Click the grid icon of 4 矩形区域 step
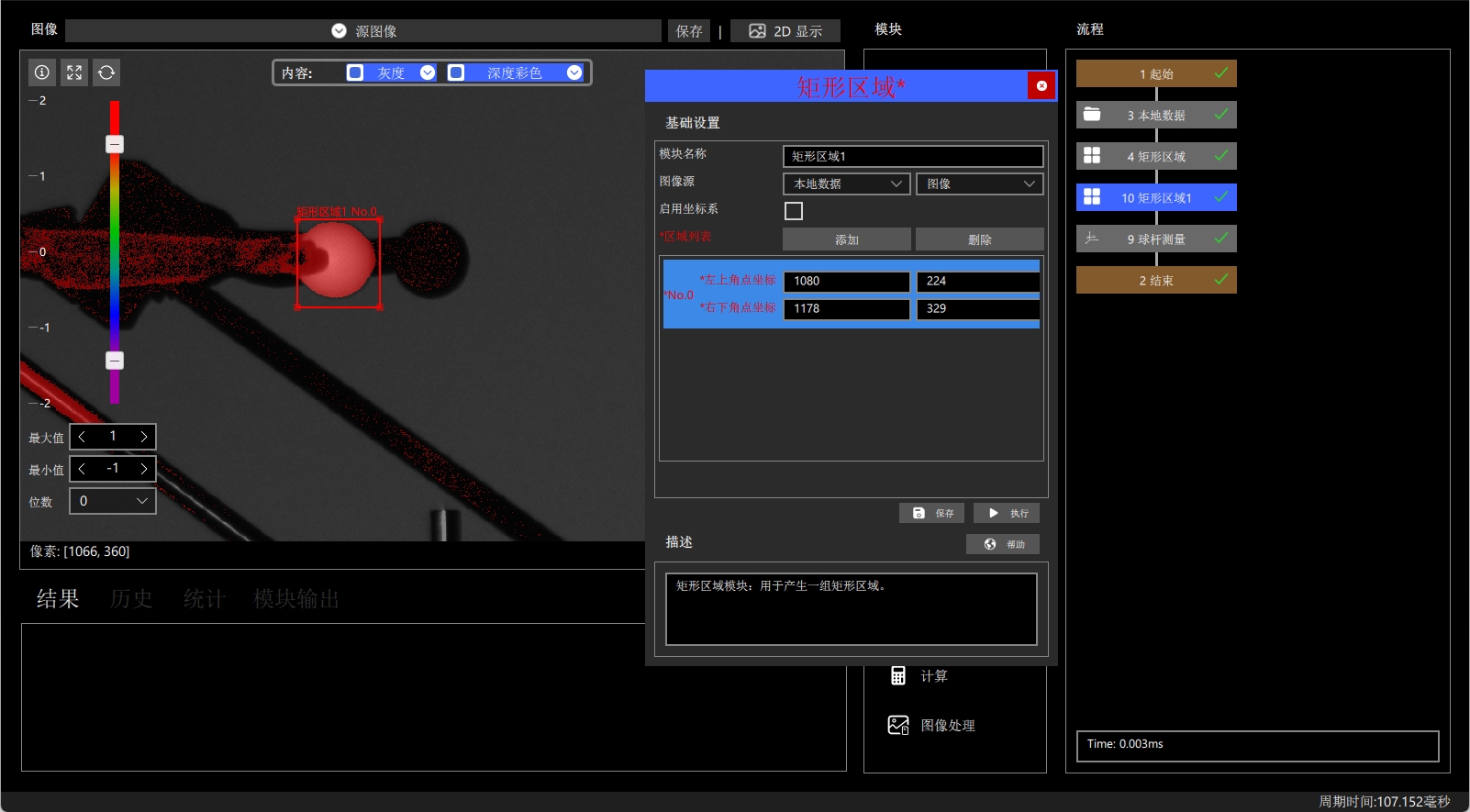1470x812 pixels. pyautogui.click(x=1092, y=156)
